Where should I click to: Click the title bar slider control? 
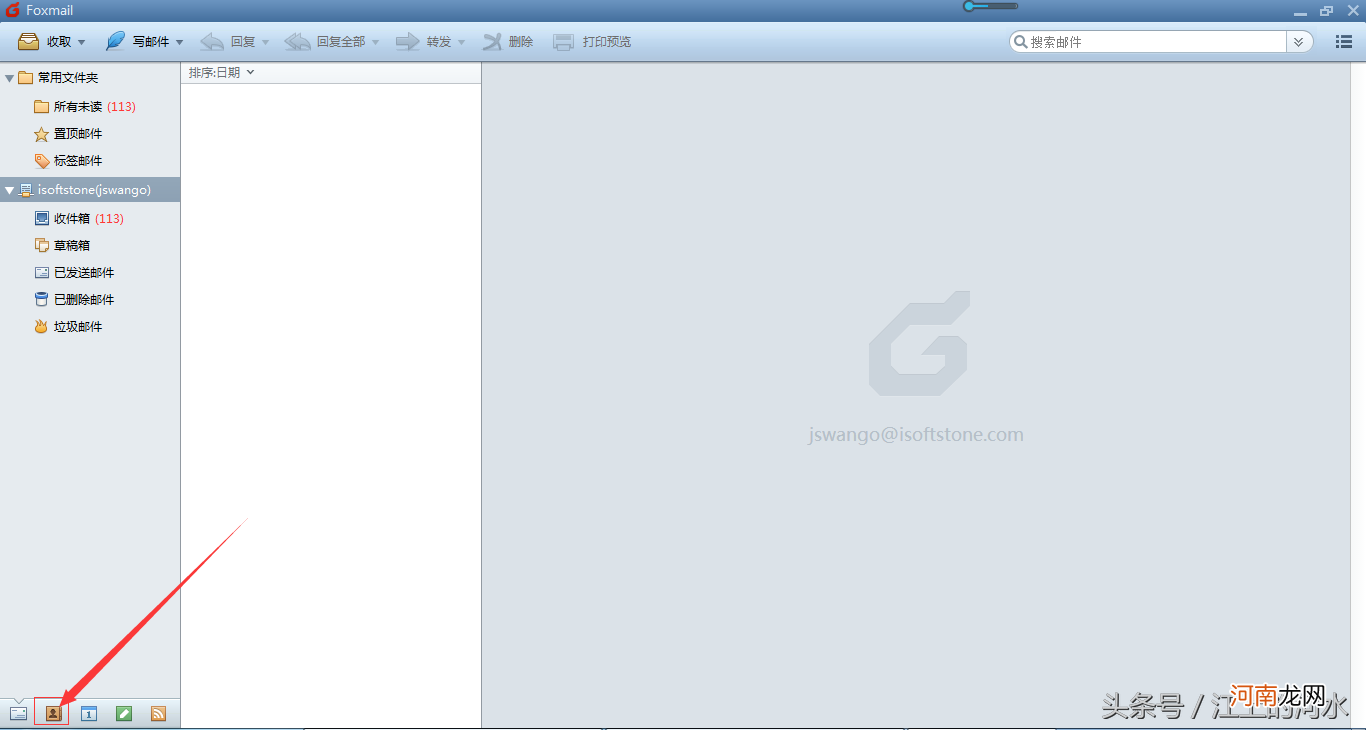point(990,6)
